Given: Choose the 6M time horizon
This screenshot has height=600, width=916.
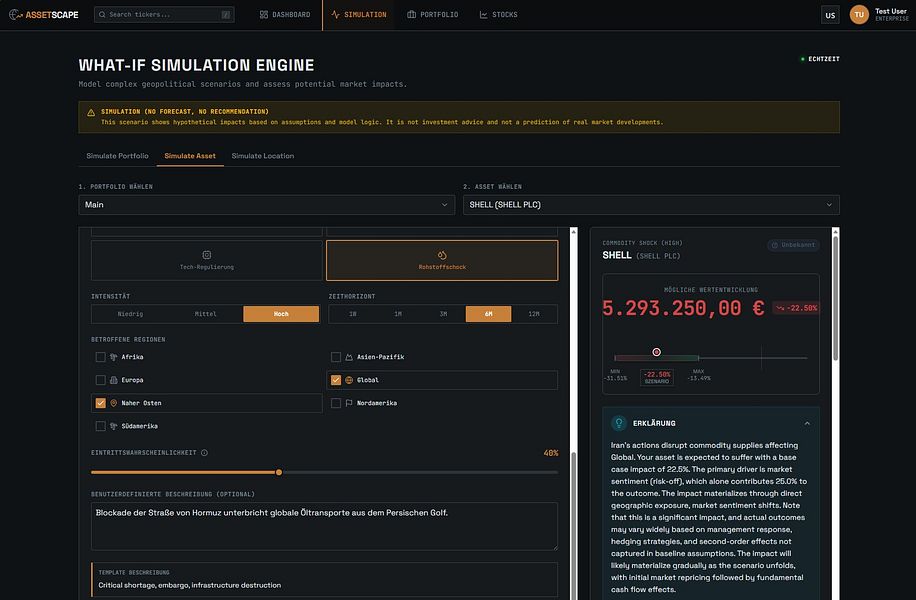Looking at the screenshot, I should coord(488,314).
